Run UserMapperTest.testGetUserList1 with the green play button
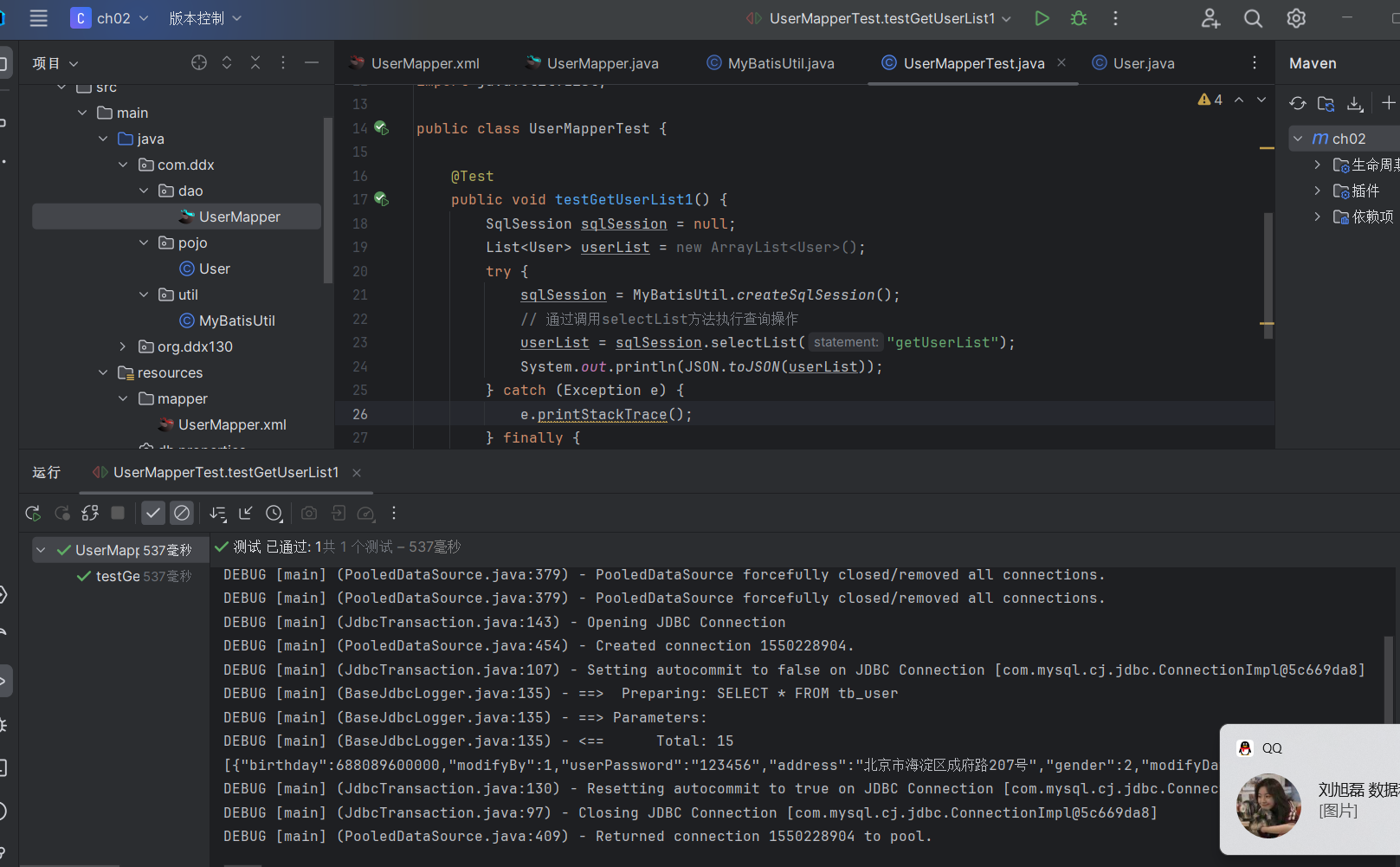 [1042, 18]
